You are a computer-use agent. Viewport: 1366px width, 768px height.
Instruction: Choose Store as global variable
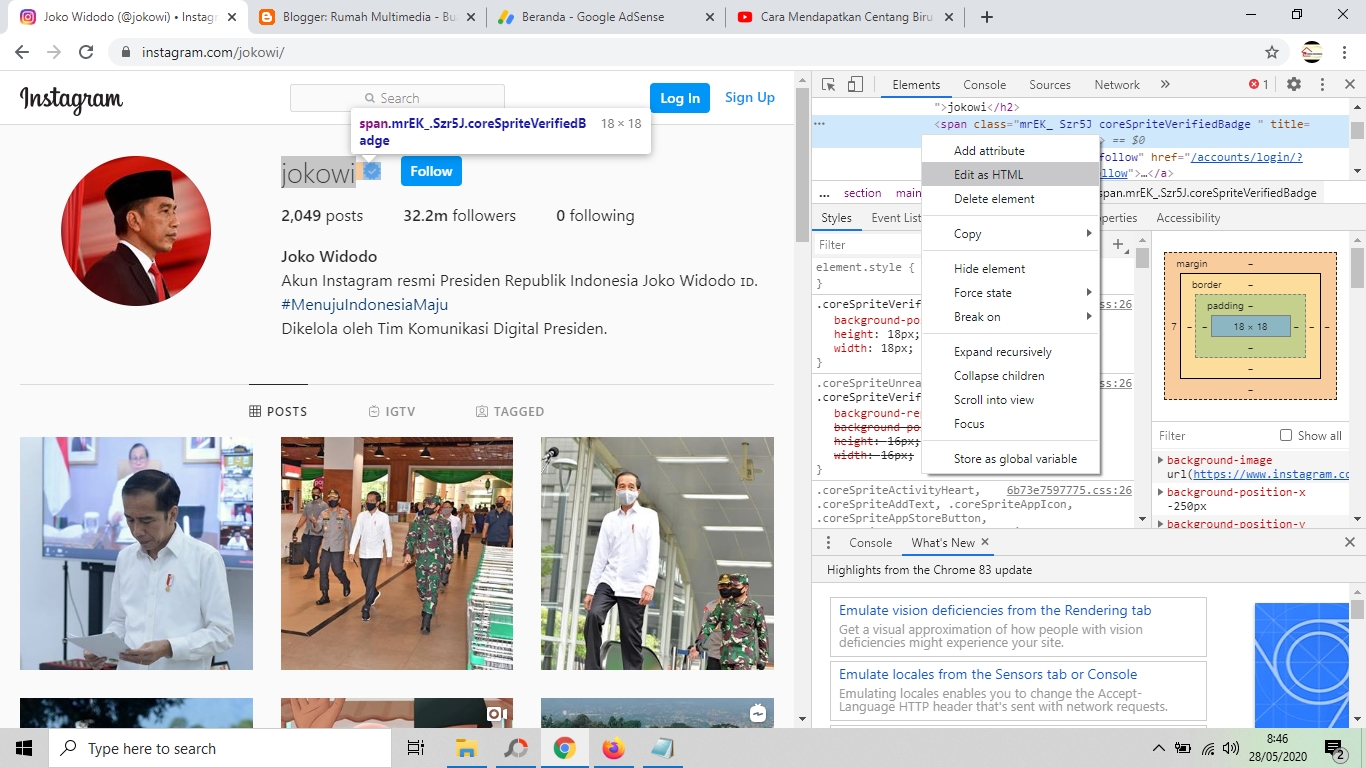pyautogui.click(x=1010, y=459)
